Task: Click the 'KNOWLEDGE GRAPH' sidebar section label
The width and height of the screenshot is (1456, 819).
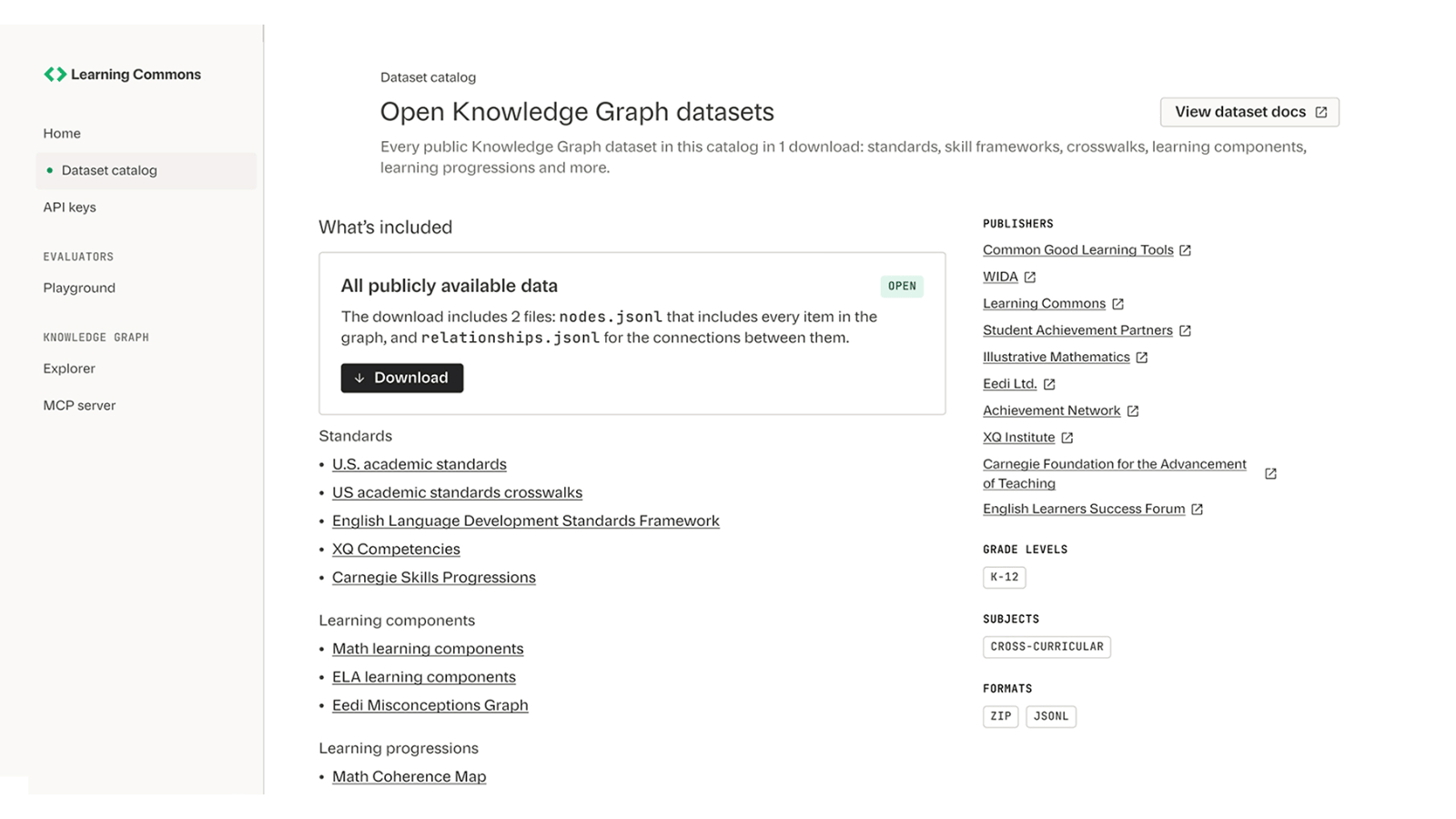Action: coord(96,338)
